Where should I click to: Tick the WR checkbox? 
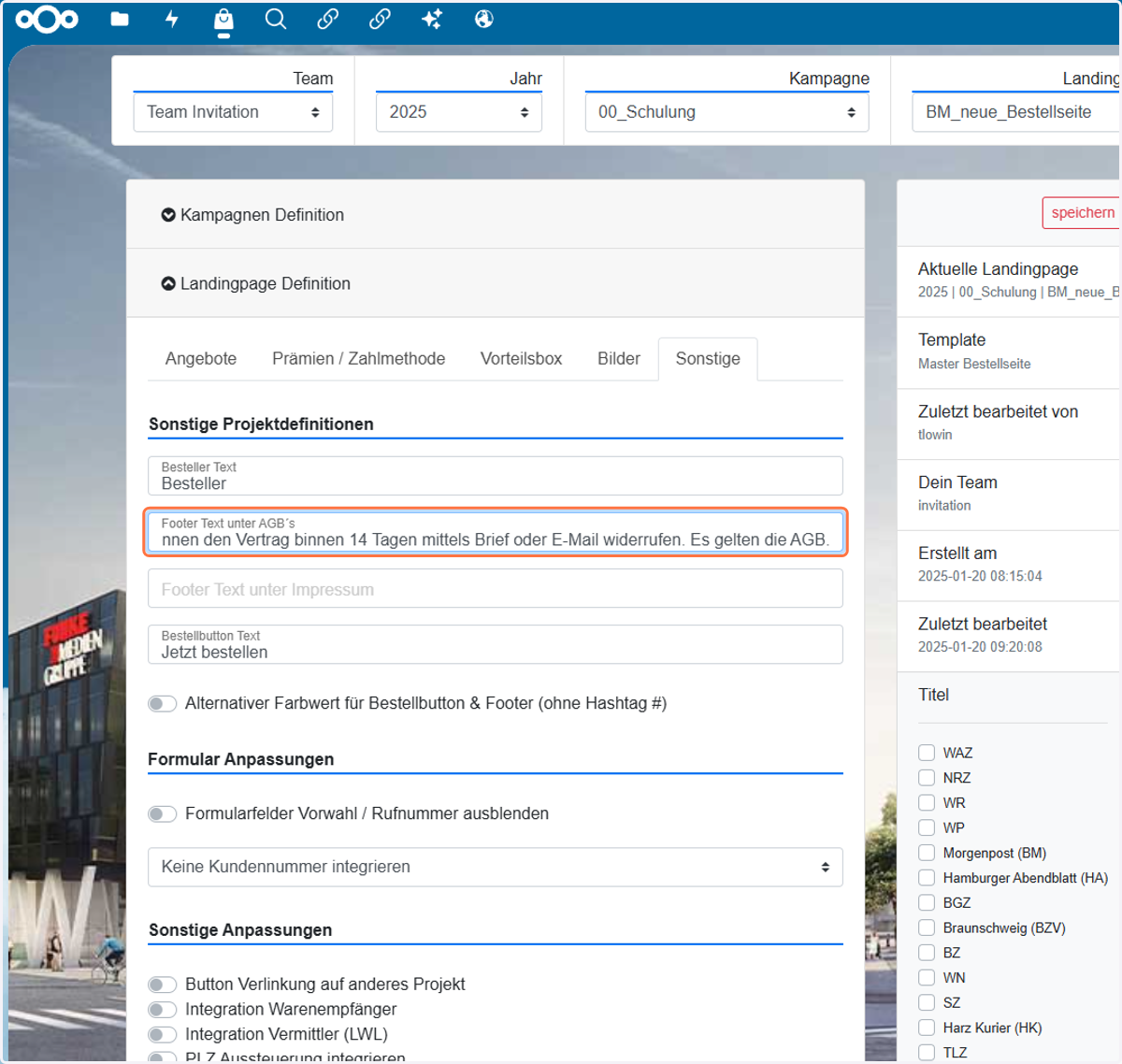click(x=927, y=802)
